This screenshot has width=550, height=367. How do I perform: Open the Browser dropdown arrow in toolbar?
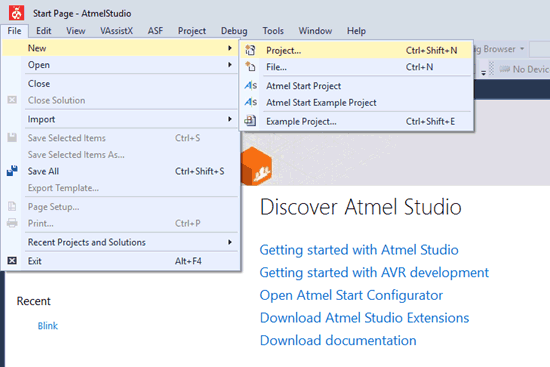pos(522,48)
